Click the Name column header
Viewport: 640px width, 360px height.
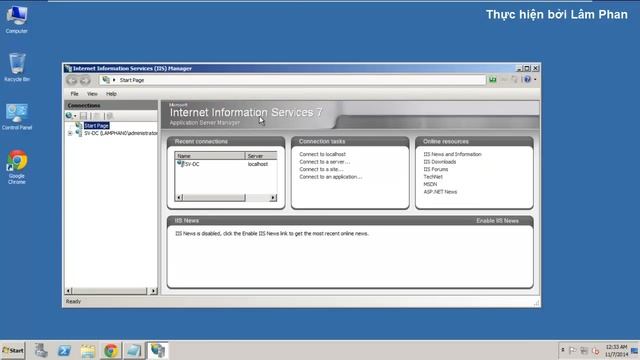pyautogui.click(x=210, y=156)
